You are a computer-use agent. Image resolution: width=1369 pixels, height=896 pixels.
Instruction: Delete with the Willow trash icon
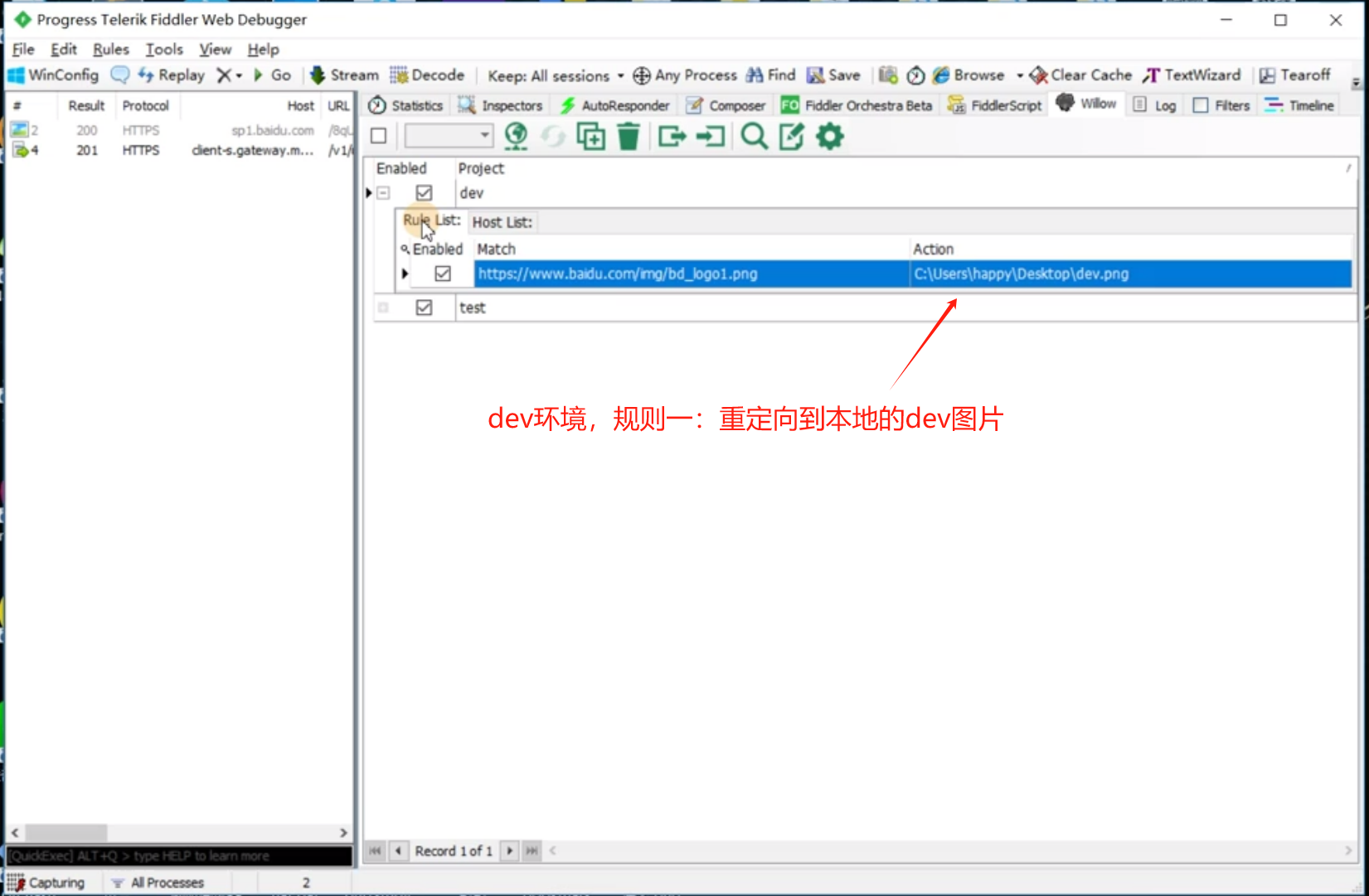tap(629, 136)
